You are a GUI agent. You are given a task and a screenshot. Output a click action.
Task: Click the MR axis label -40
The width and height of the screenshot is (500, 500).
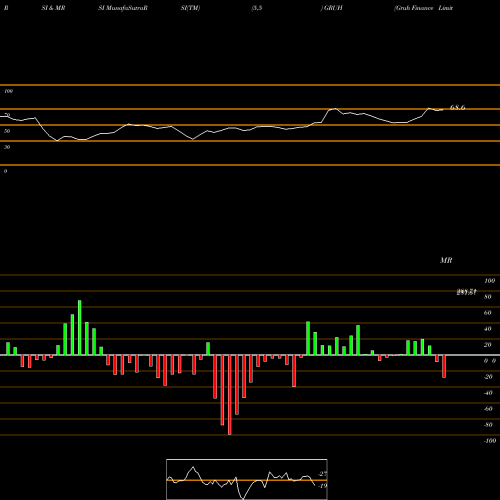pos(488,393)
